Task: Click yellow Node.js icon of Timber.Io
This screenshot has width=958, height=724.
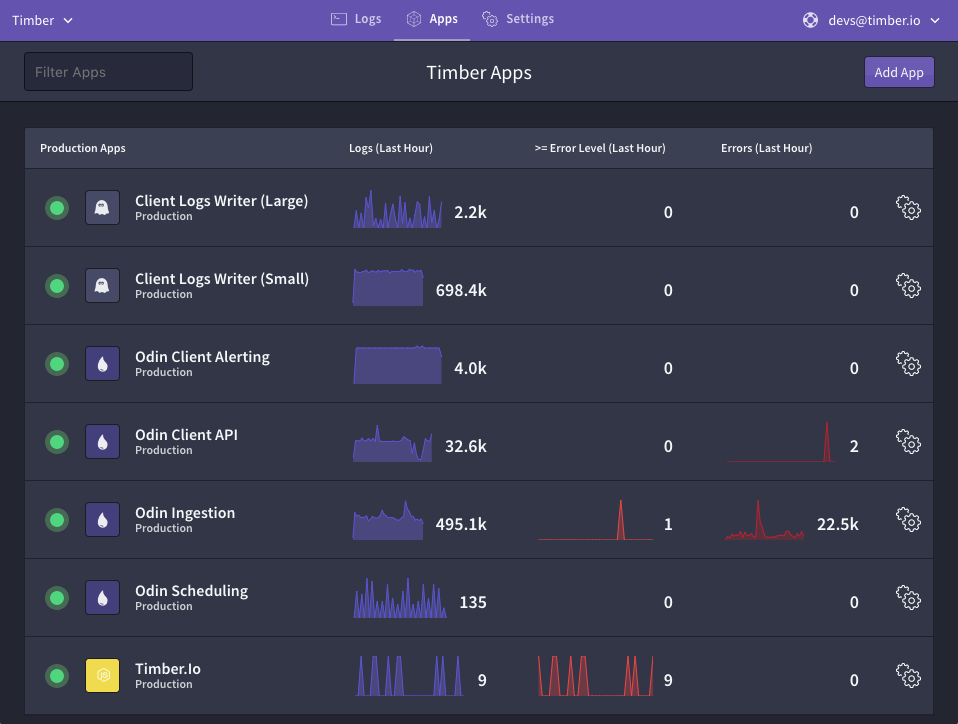Action: [102, 676]
